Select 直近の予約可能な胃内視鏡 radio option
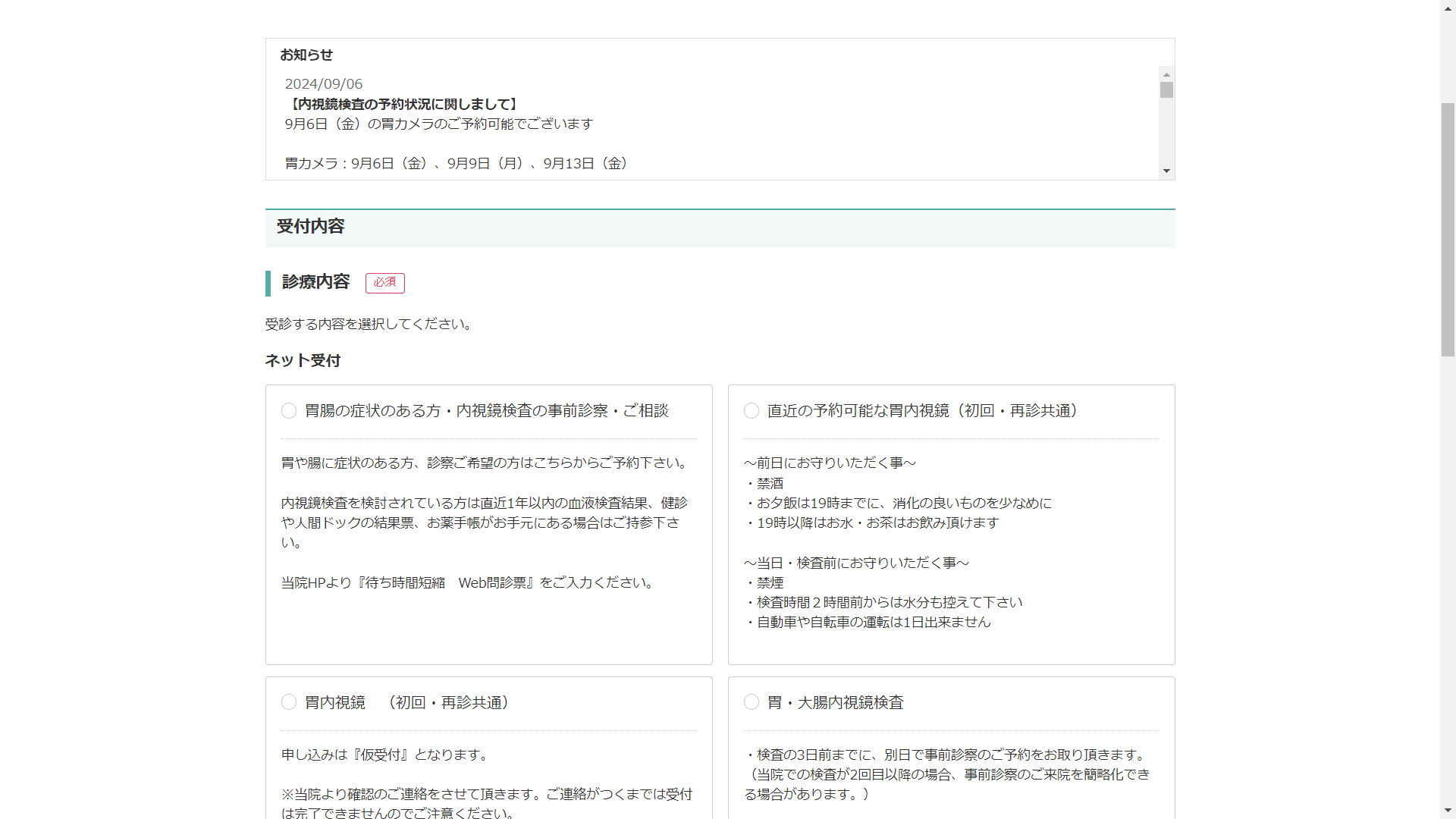 pos(752,411)
